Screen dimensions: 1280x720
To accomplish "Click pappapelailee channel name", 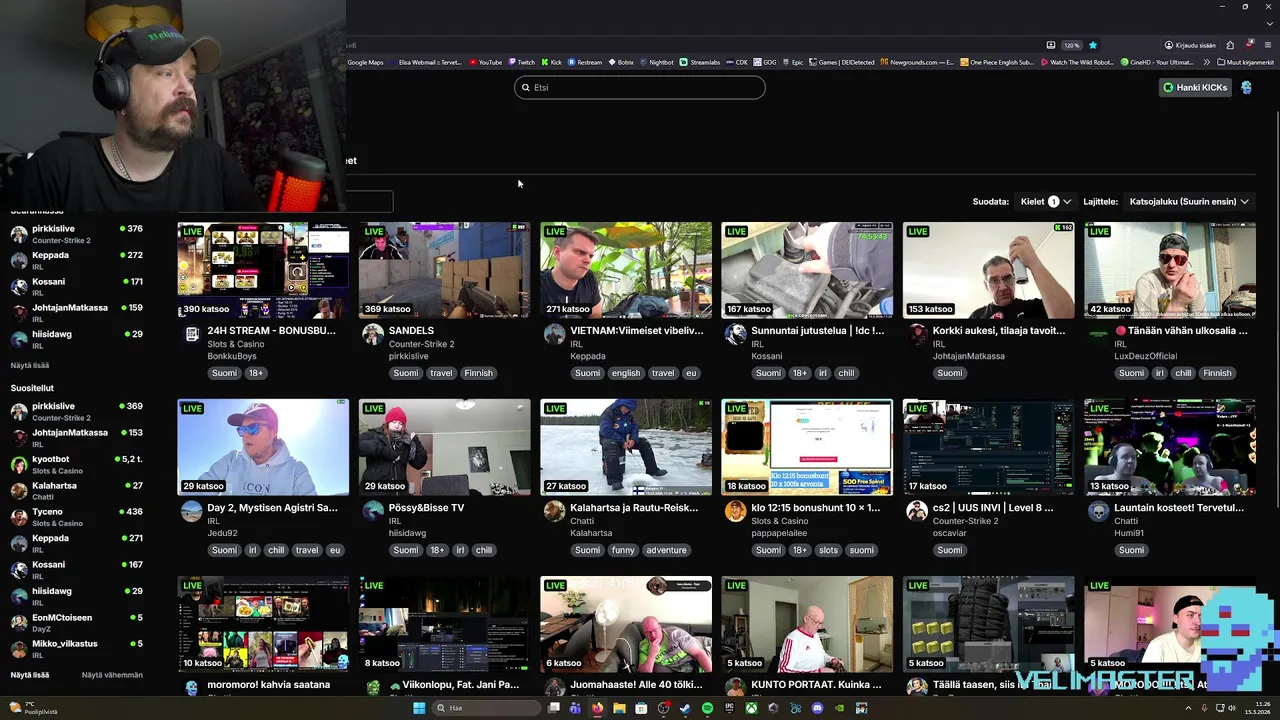I will tap(779, 533).
